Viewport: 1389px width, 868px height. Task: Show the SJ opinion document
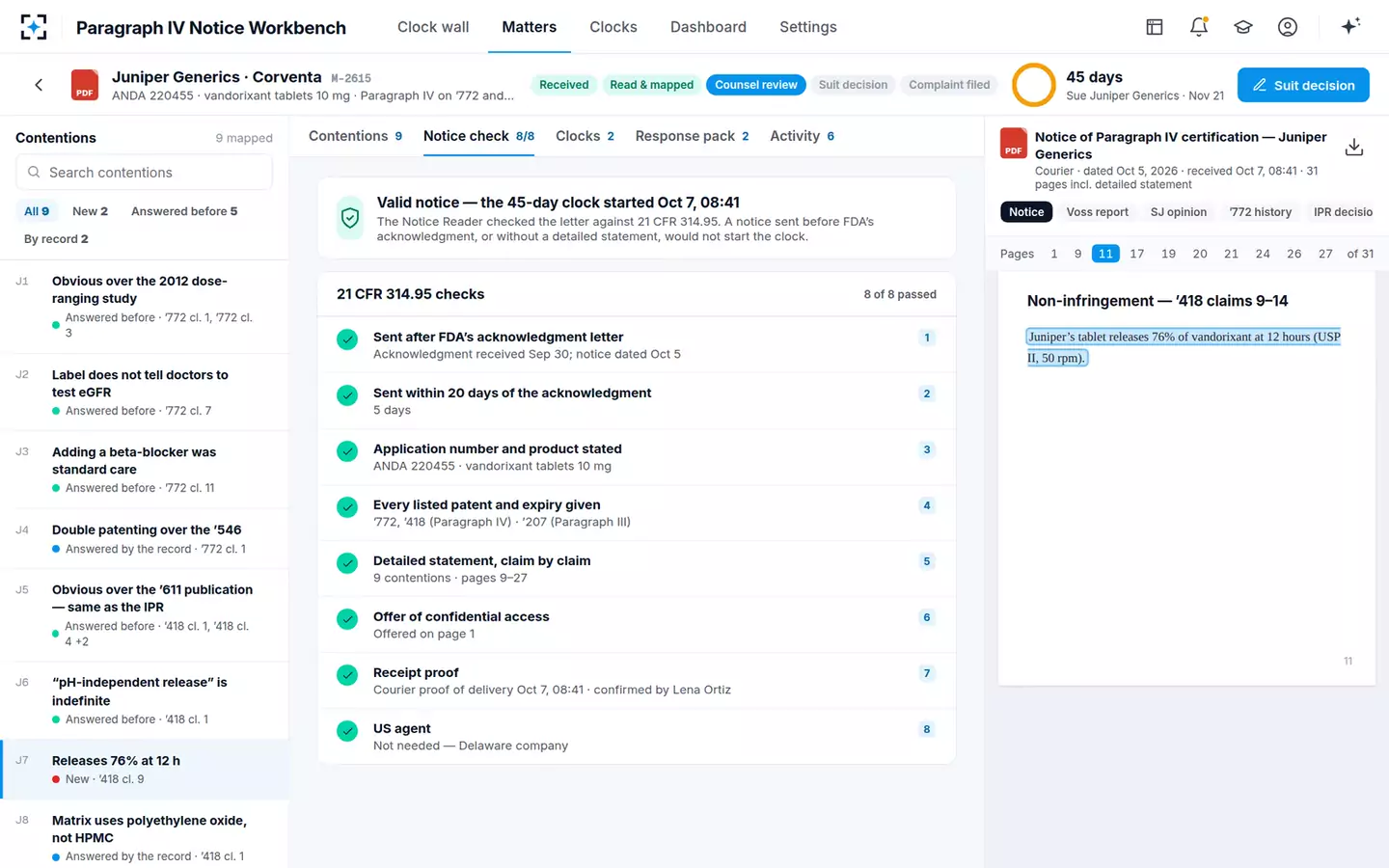coord(1179,212)
